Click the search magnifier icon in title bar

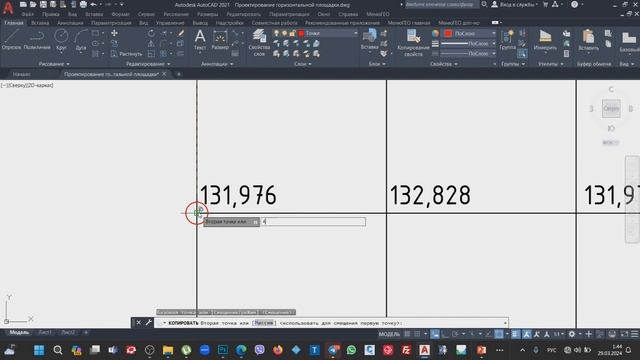(484, 4)
